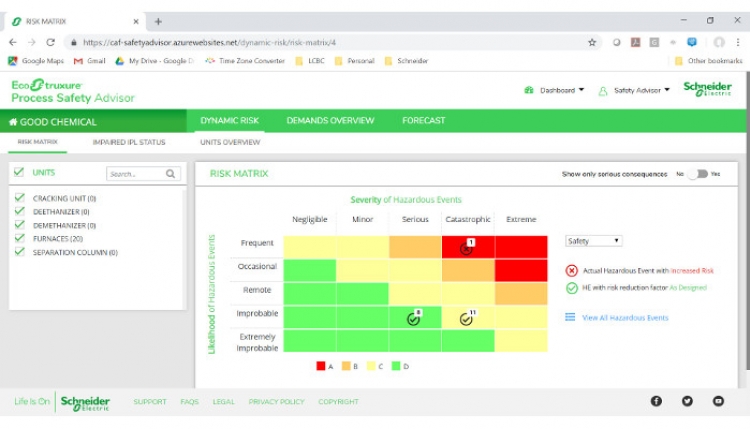Open a new browser tab with the plus icon

click(x=158, y=22)
